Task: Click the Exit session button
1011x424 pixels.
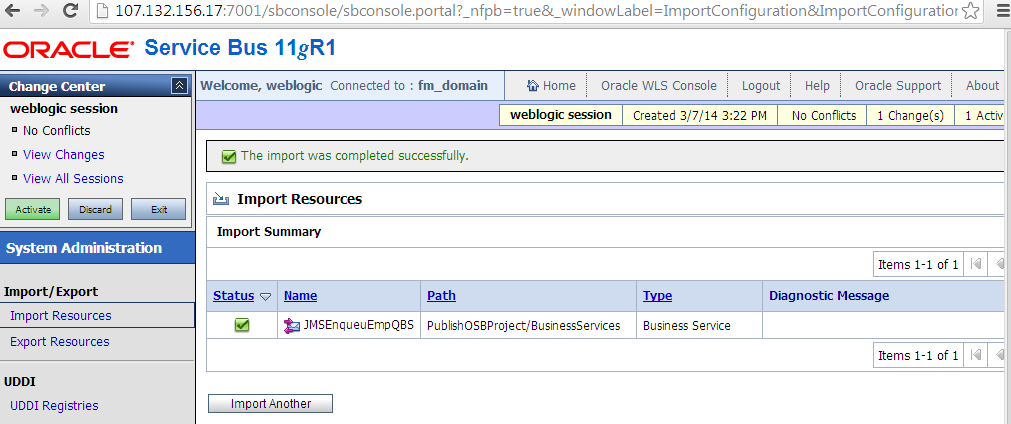Action: (159, 209)
